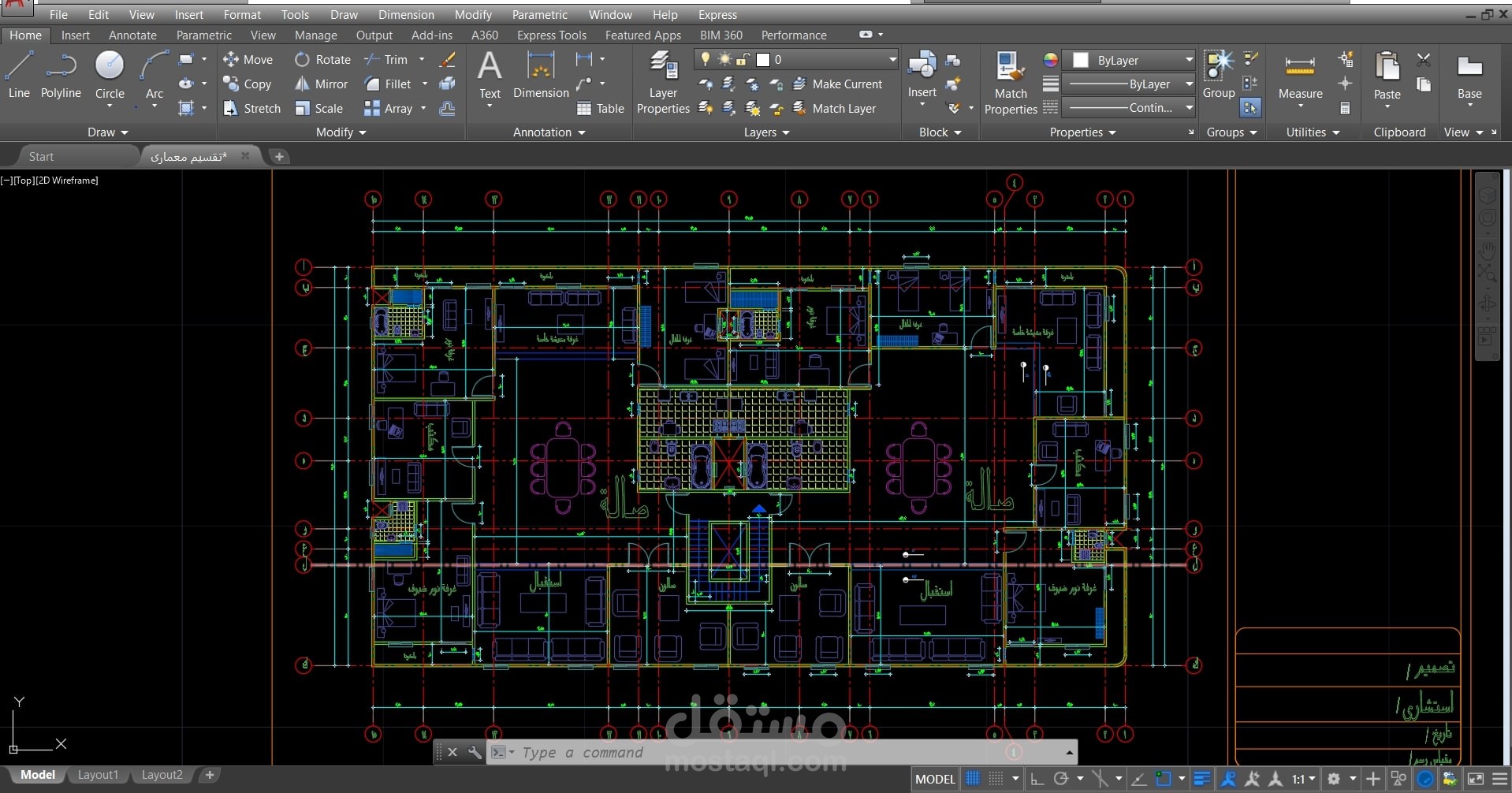Add a new layout tab
This screenshot has width=1512, height=793.
[x=210, y=775]
